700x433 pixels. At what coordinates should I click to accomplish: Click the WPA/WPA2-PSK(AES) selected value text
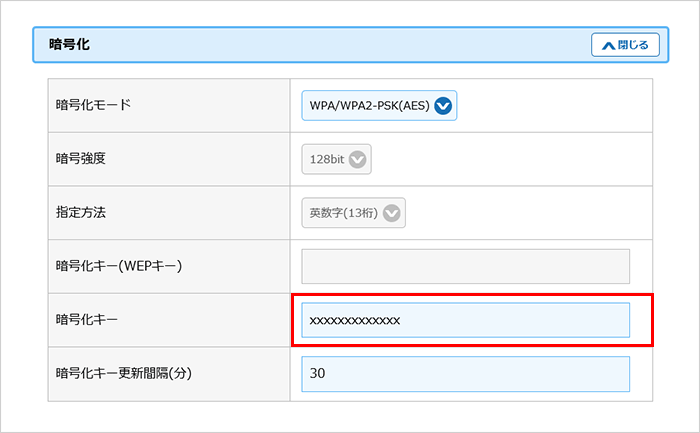(369, 105)
